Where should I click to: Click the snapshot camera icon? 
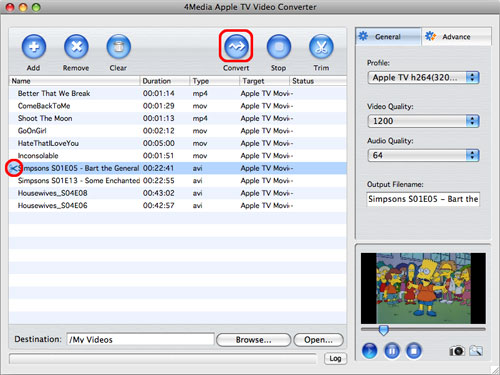(456, 351)
